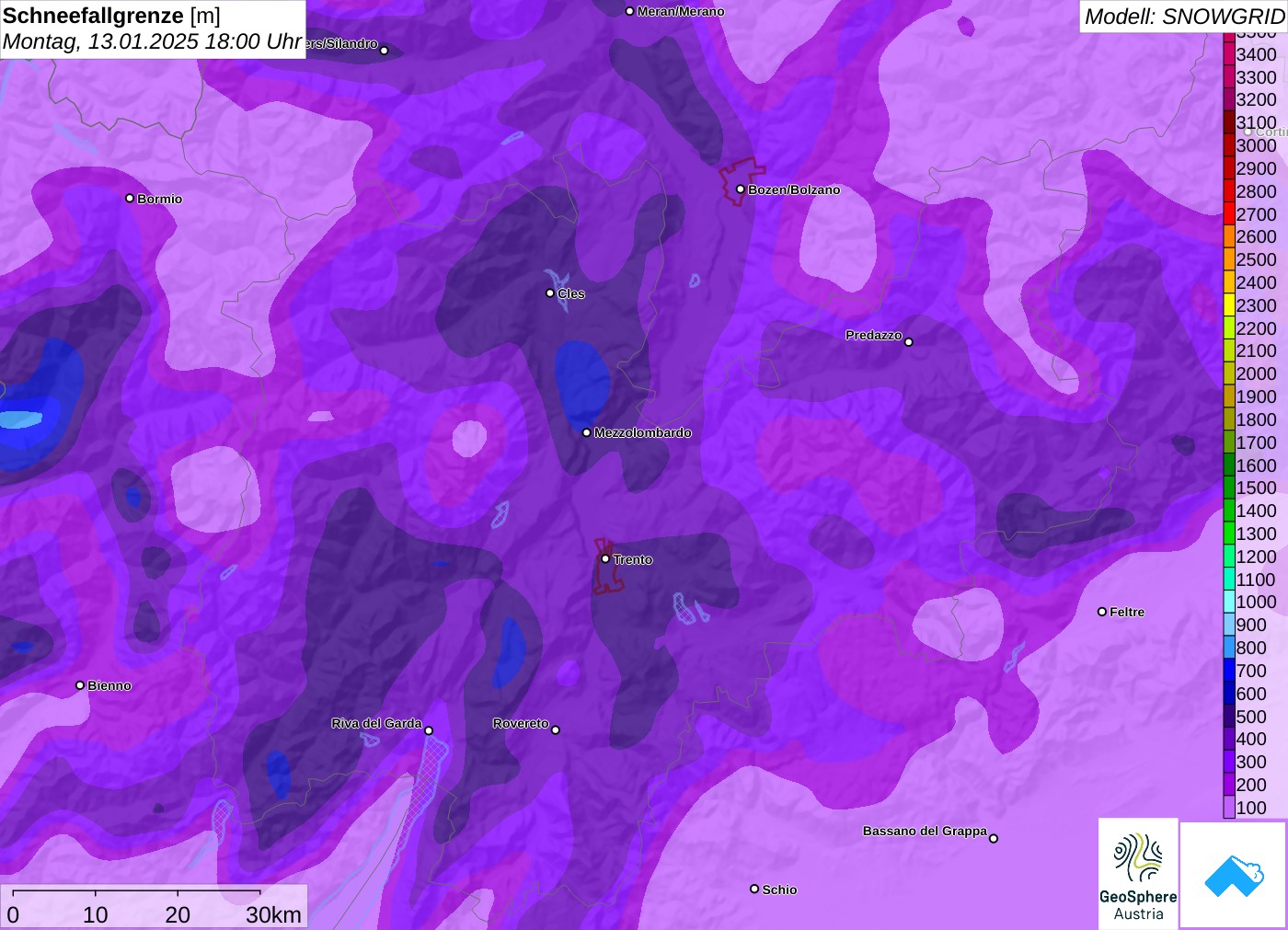Click the blue low-snowline patch above Mezzolombardo
The width and height of the screenshot is (1288, 930).
pyautogui.click(x=581, y=386)
